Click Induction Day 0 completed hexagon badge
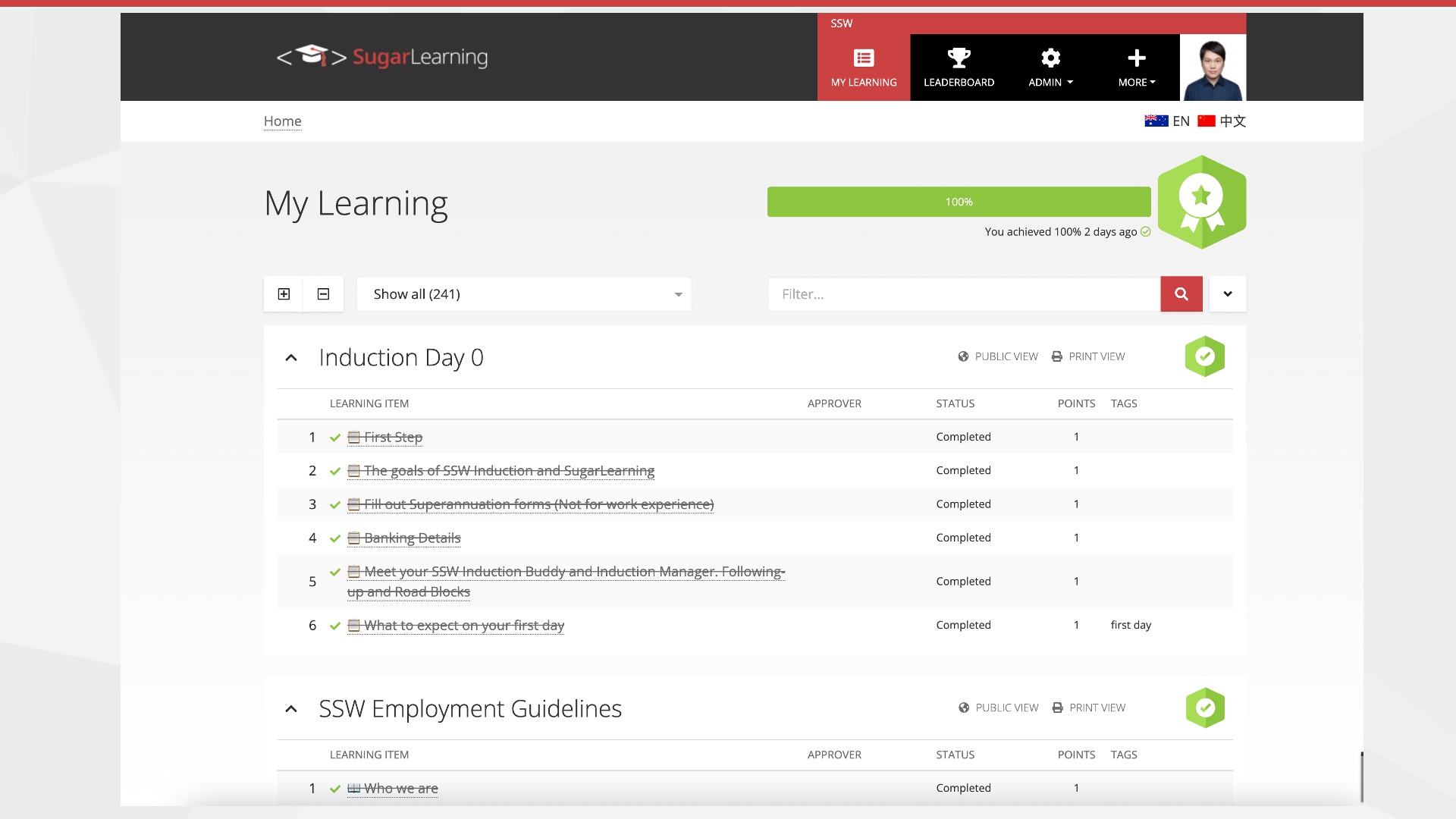This screenshot has width=1456, height=819. point(1204,356)
